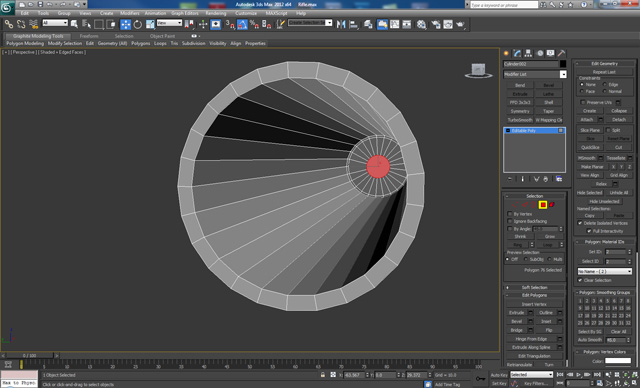640x388 pixels.
Task: Open the Motion command panel tab
Action: (x=540, y=53)
